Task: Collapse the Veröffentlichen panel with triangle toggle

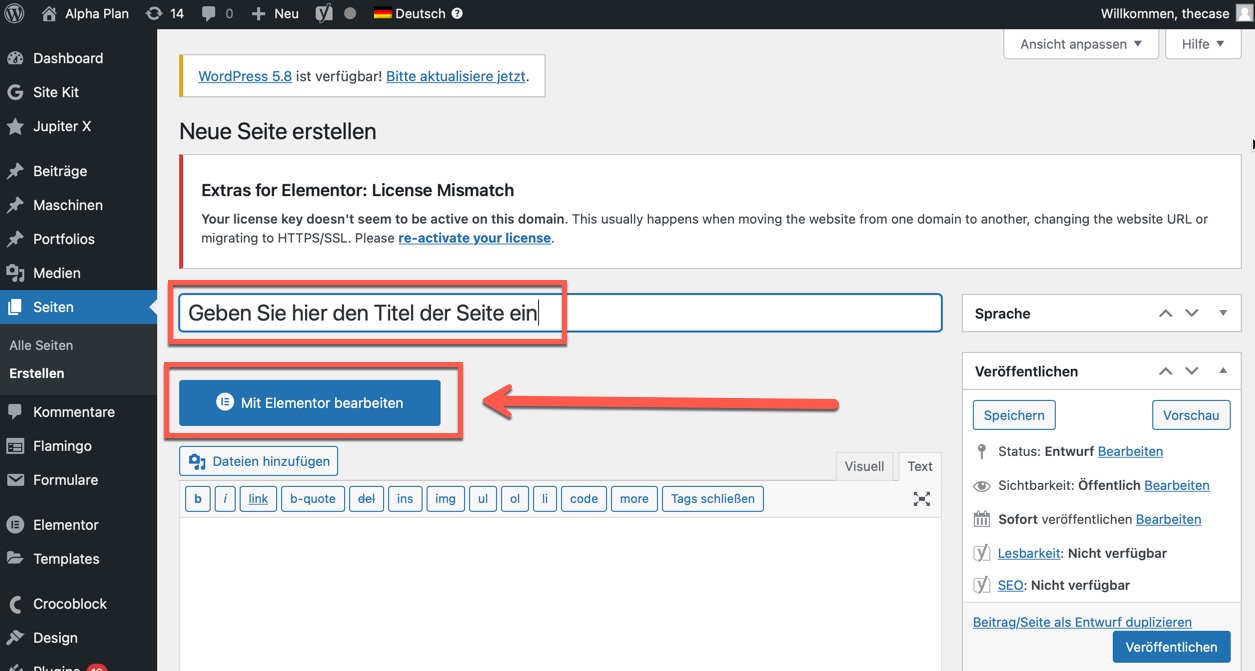Action: (1222, 371)
